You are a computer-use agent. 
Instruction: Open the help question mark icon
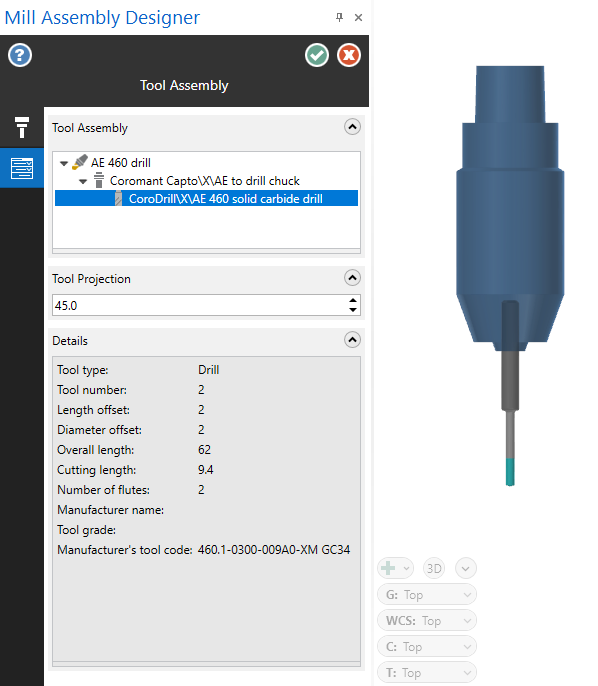20,56
